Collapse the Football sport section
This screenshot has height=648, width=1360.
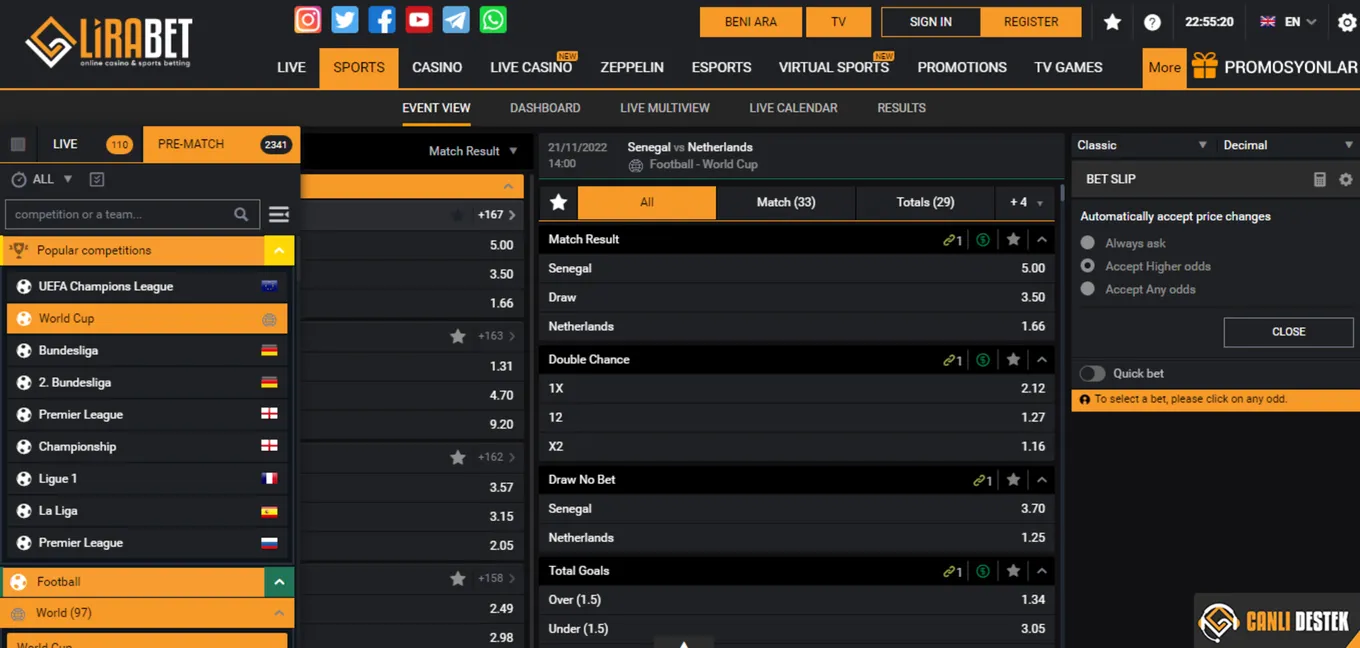tap(279, 582)
